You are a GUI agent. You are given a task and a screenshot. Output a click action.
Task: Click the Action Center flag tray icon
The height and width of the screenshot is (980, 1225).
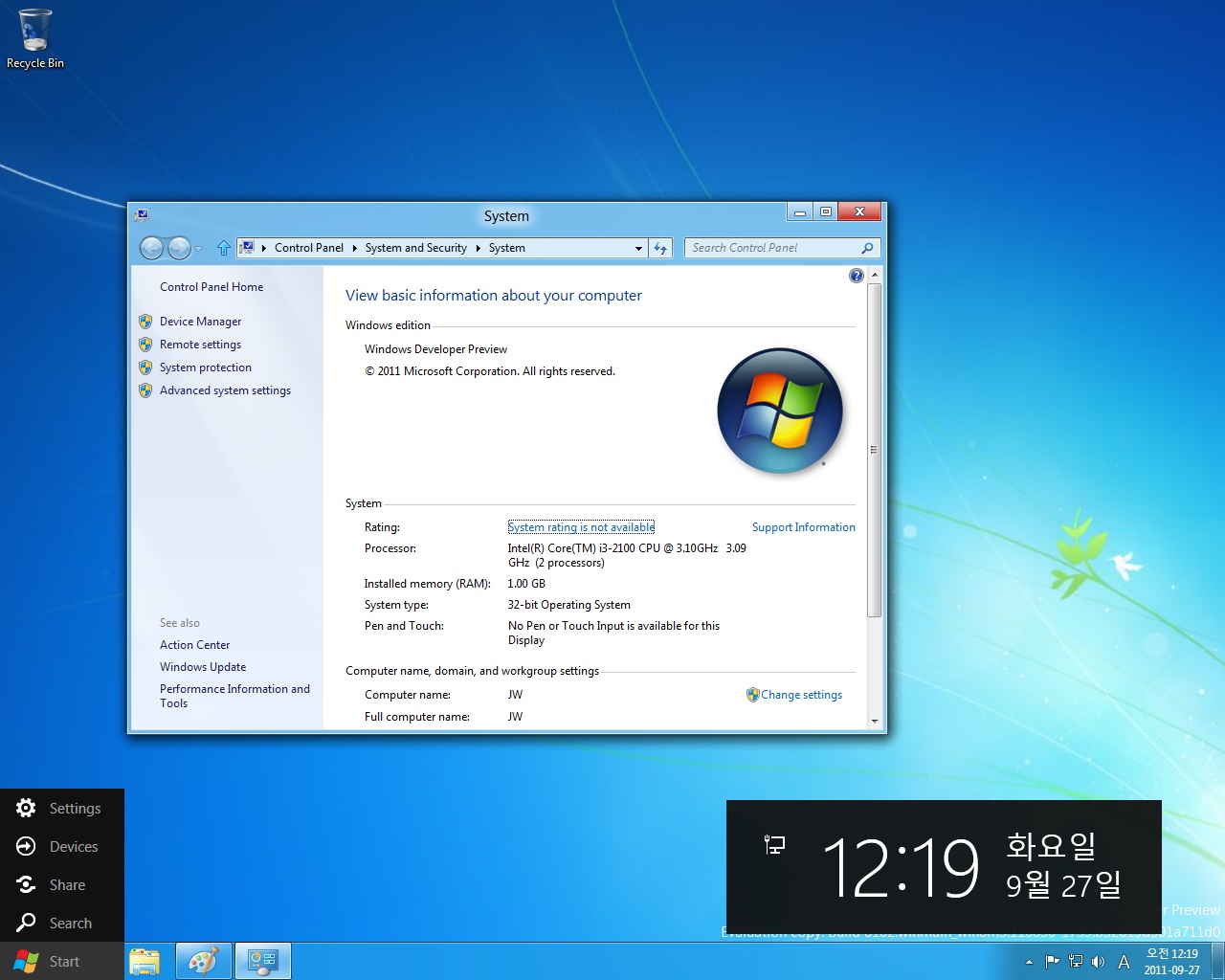pyautogui.click(x=1052, y=962)
